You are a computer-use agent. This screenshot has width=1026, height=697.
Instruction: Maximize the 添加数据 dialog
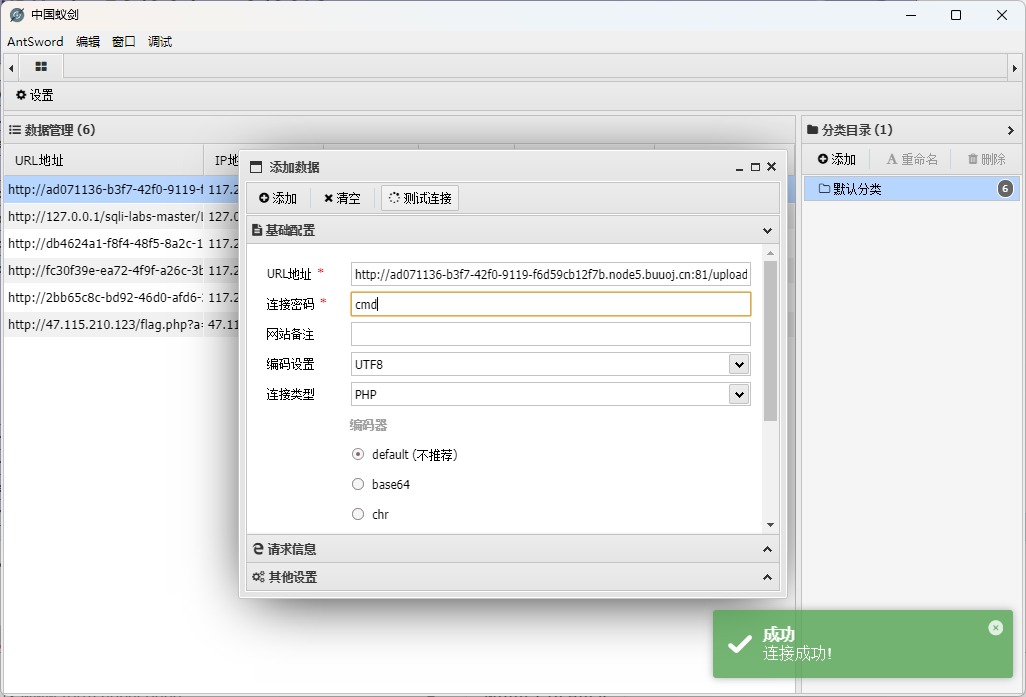[x=755, y=167]
